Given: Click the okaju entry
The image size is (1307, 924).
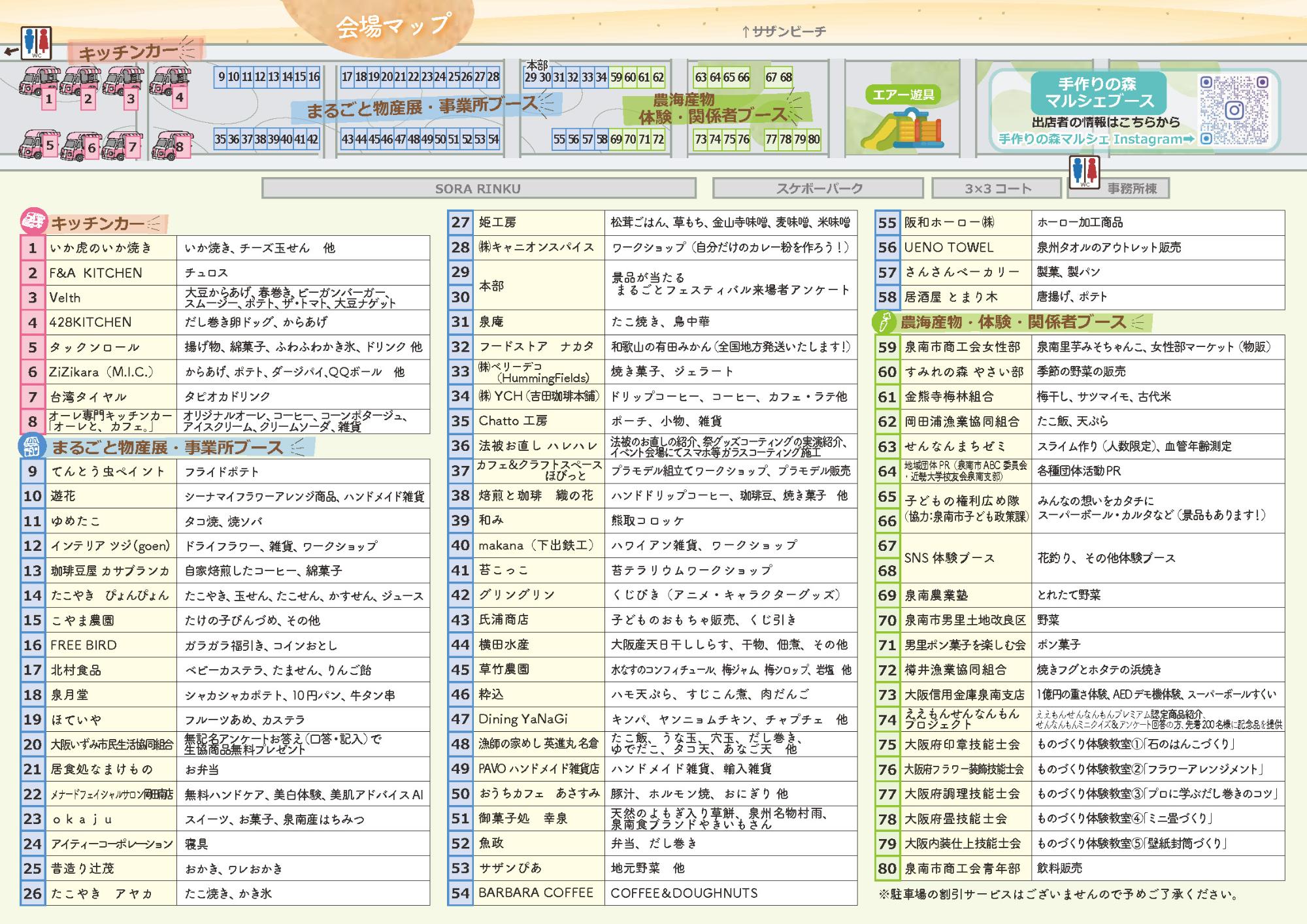Looking at the screenshot, I should (81, 819).
